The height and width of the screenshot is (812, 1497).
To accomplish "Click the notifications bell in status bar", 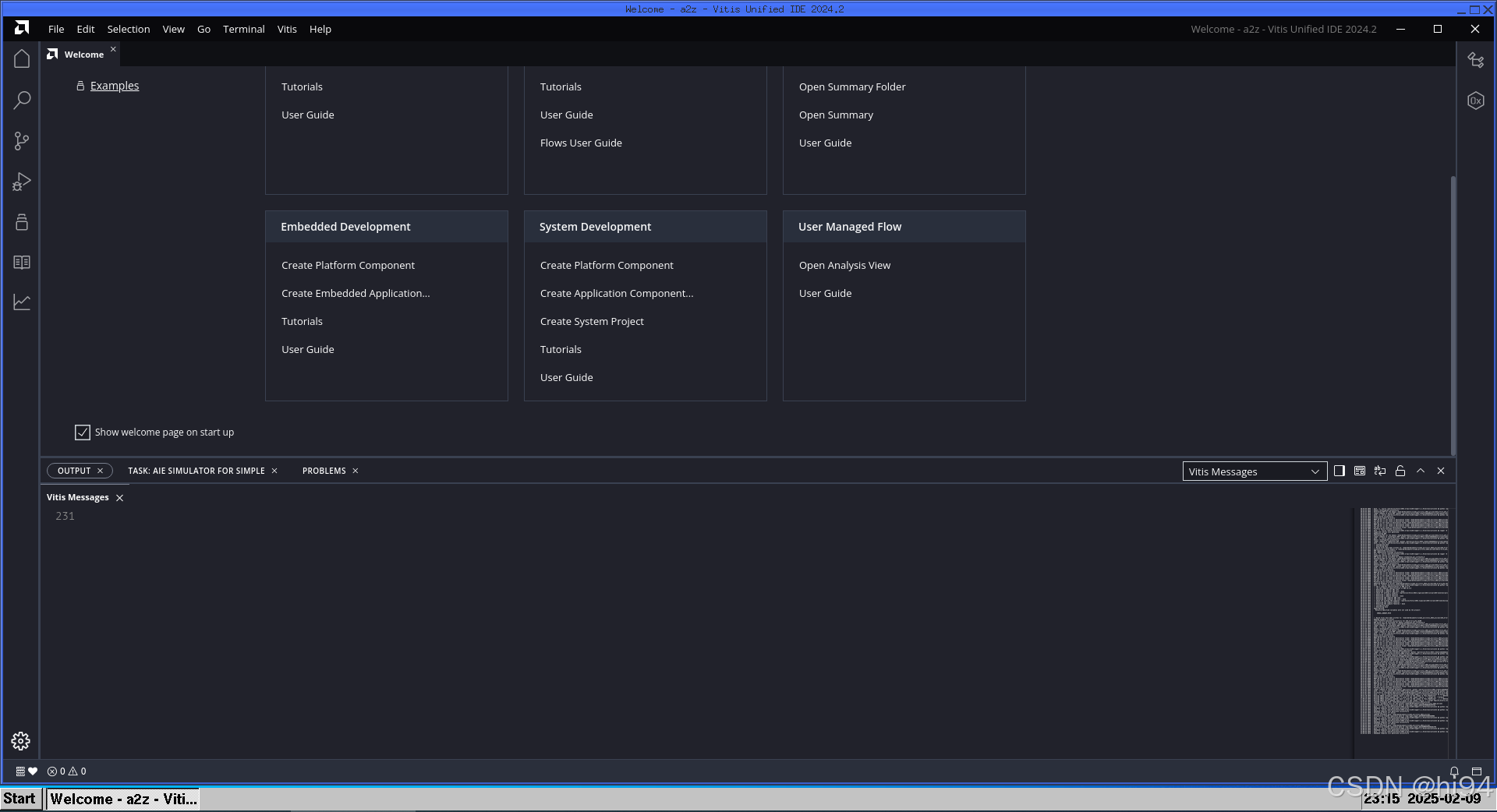I will 1454,771.
